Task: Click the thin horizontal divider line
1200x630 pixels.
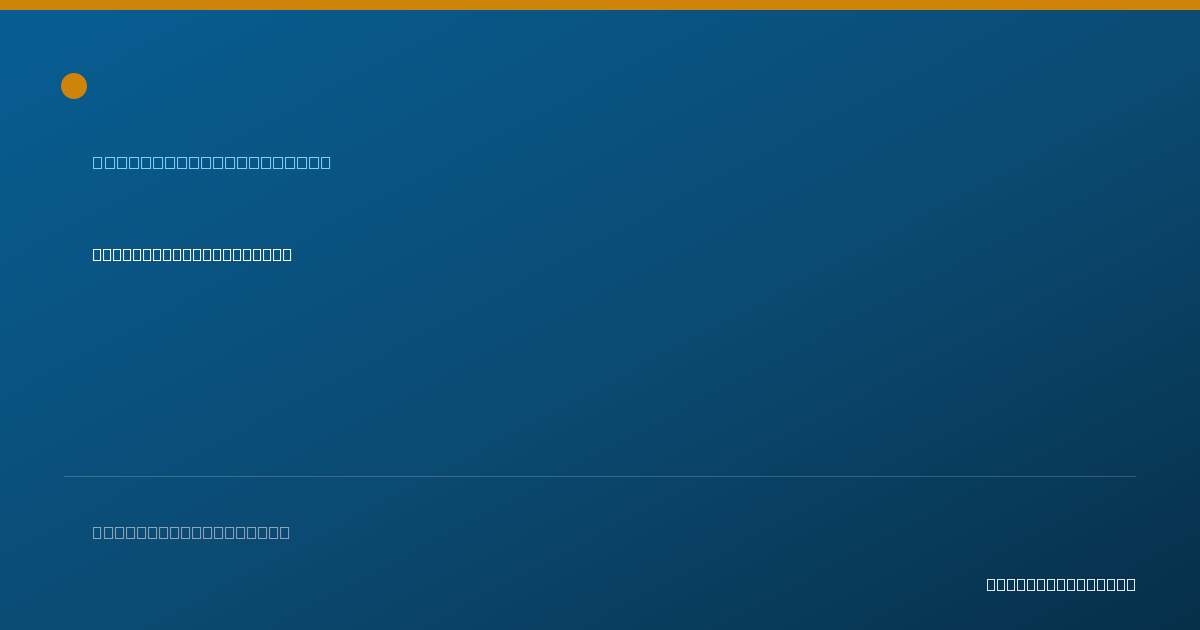Action: click(600, 476)
